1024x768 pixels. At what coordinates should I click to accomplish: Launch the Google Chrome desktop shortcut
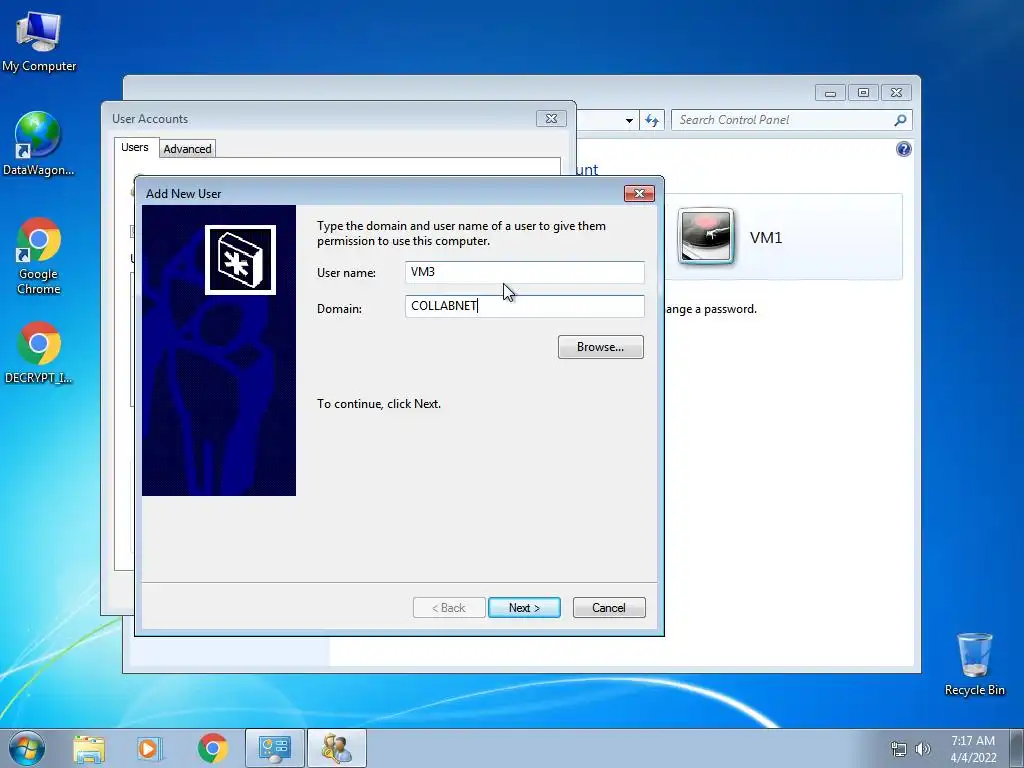coord(39,255)
